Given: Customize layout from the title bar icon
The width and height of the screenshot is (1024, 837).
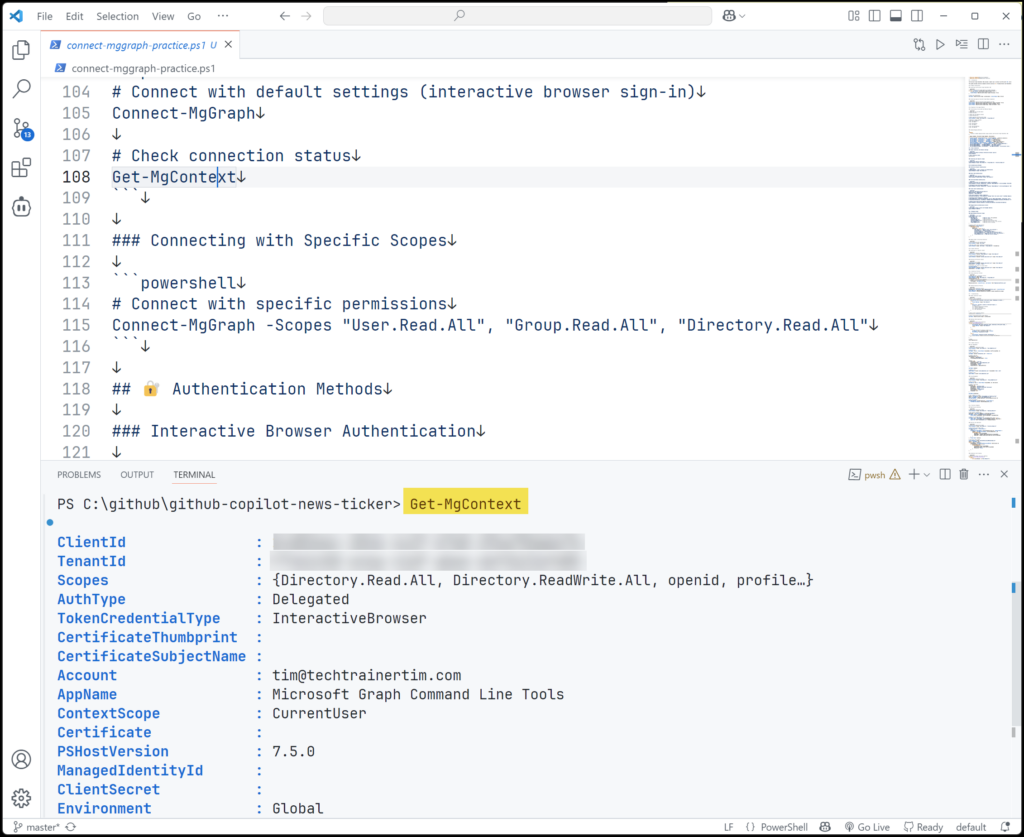Looking at the screenshot, I should point(854,16).
